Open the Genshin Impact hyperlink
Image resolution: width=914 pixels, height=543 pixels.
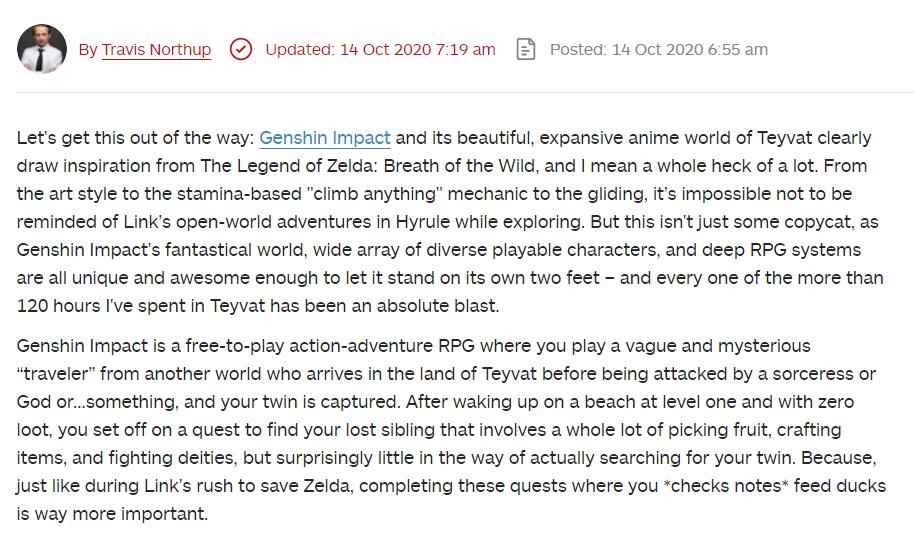(x=325, y=138)
